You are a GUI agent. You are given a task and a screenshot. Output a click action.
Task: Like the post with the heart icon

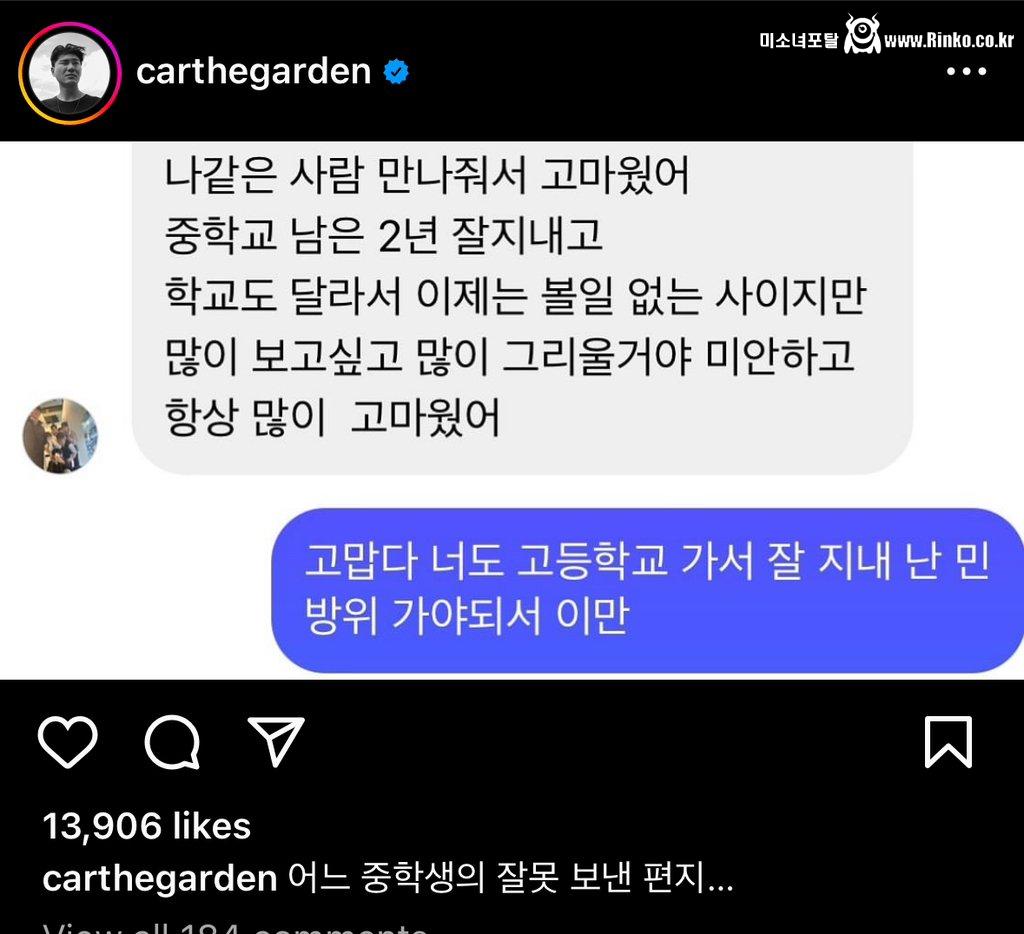(x=68, y=741)
